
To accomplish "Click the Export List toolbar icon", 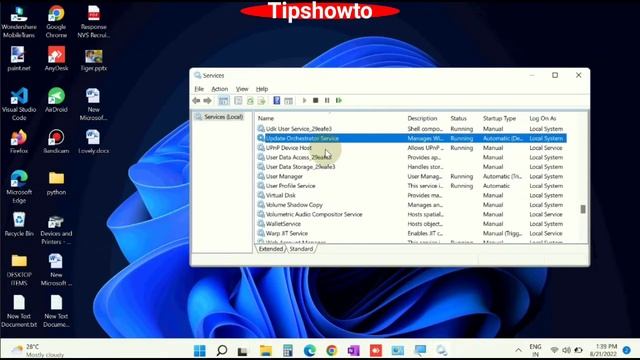I will [x=261, y=100].
